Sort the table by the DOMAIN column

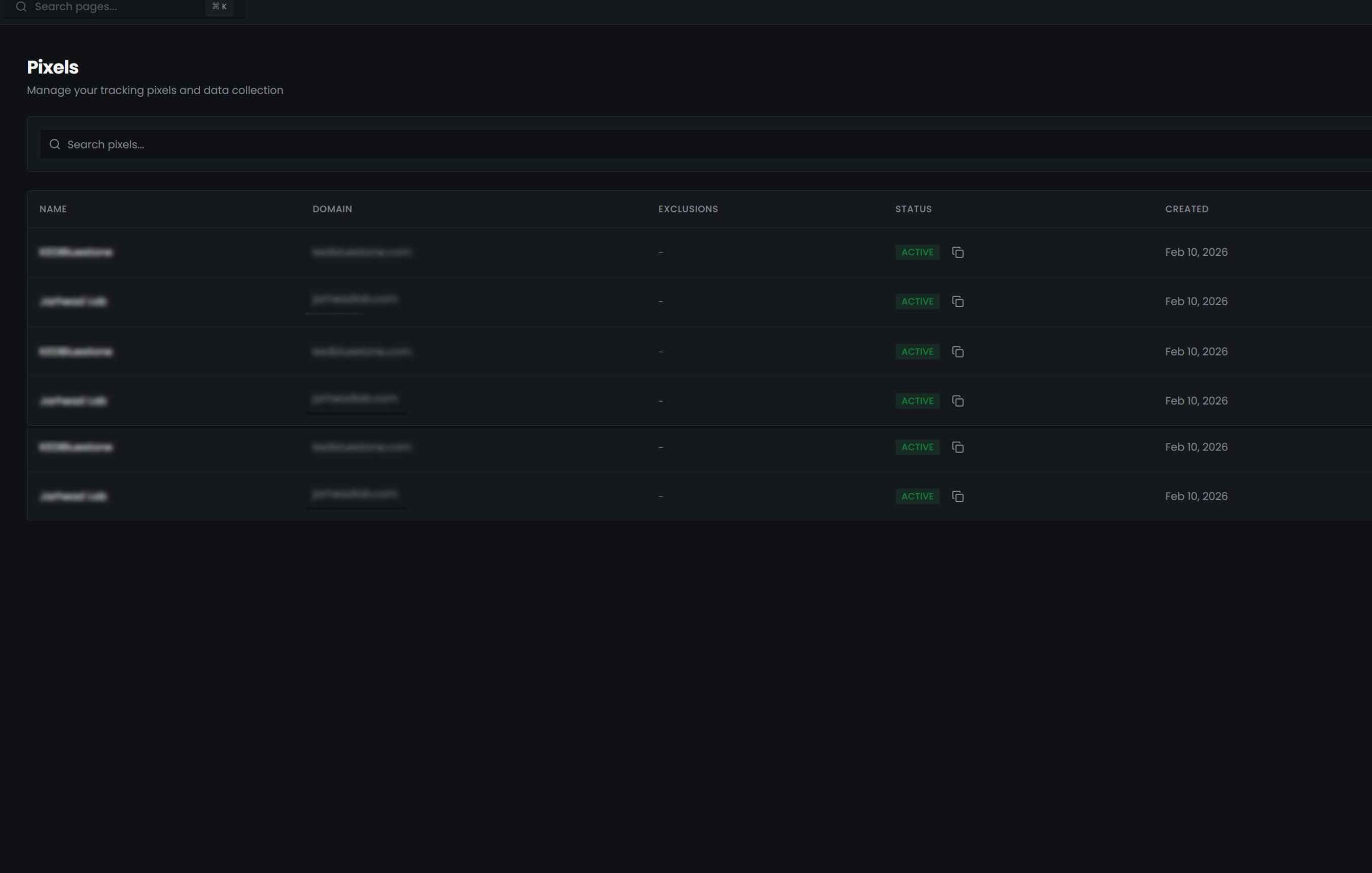(x=333, y=209)
